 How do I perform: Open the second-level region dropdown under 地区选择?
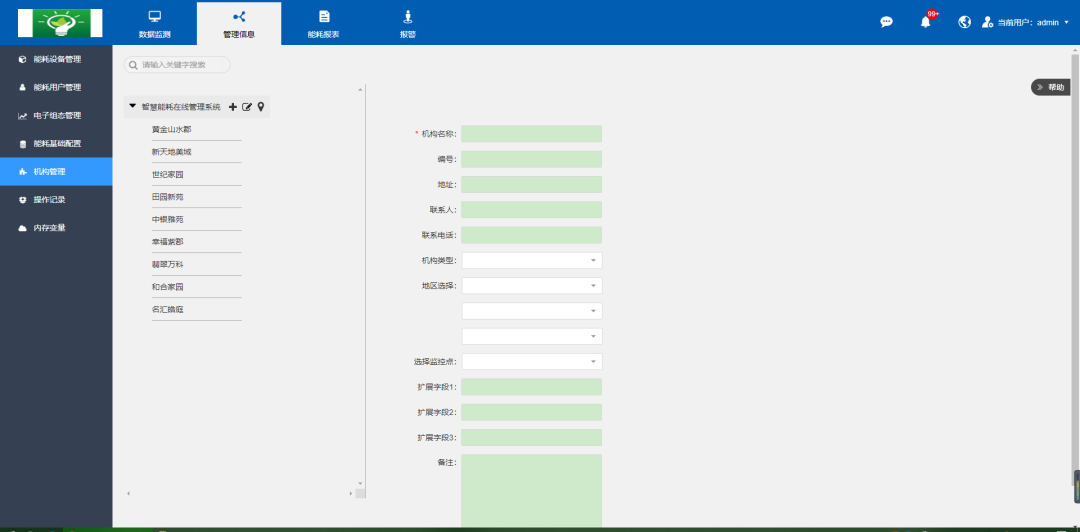pos(532,311)
